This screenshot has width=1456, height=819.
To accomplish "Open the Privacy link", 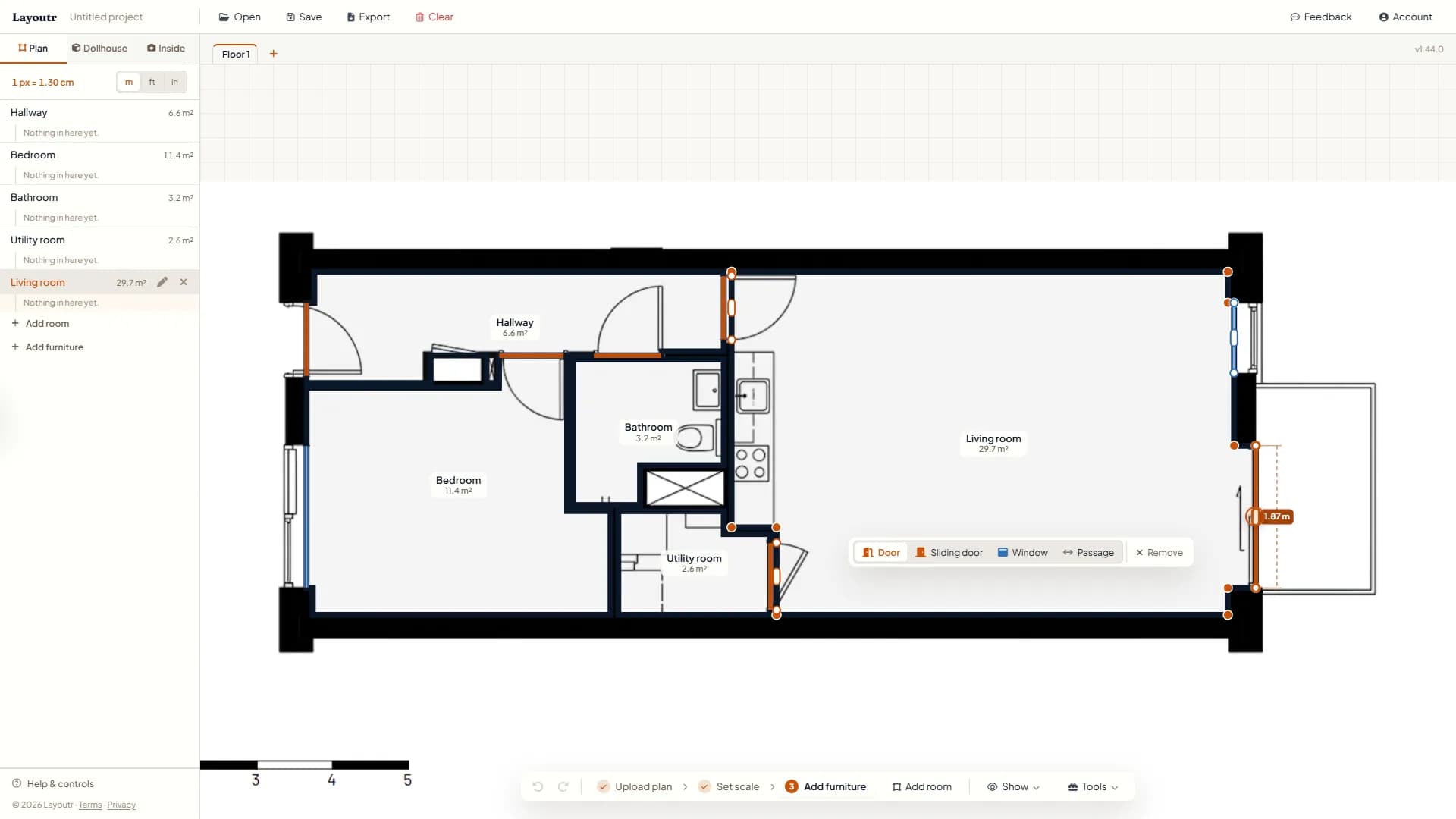I will [121, 805].
